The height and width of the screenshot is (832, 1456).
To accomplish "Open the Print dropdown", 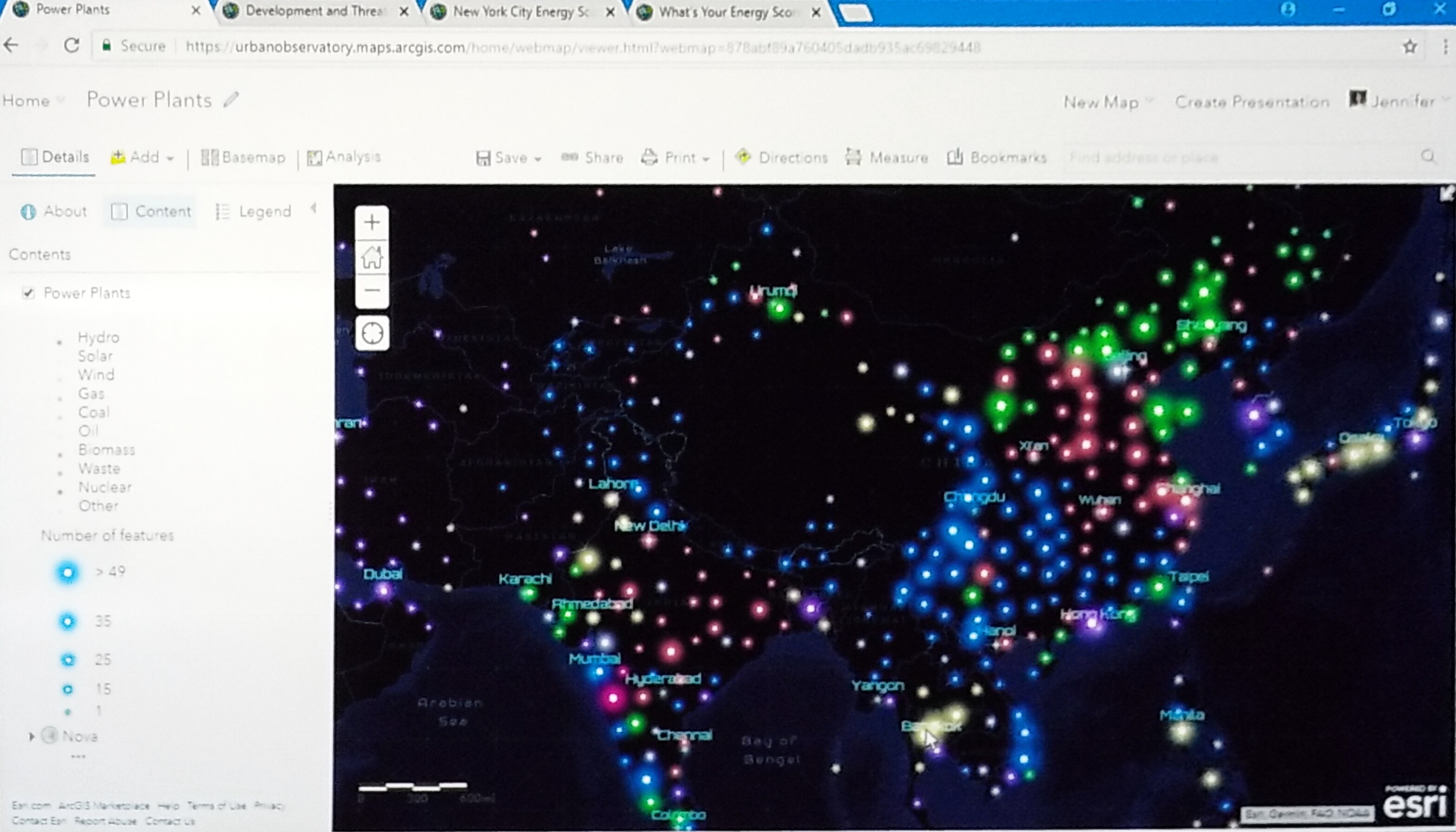I will (x=675, y=158).
